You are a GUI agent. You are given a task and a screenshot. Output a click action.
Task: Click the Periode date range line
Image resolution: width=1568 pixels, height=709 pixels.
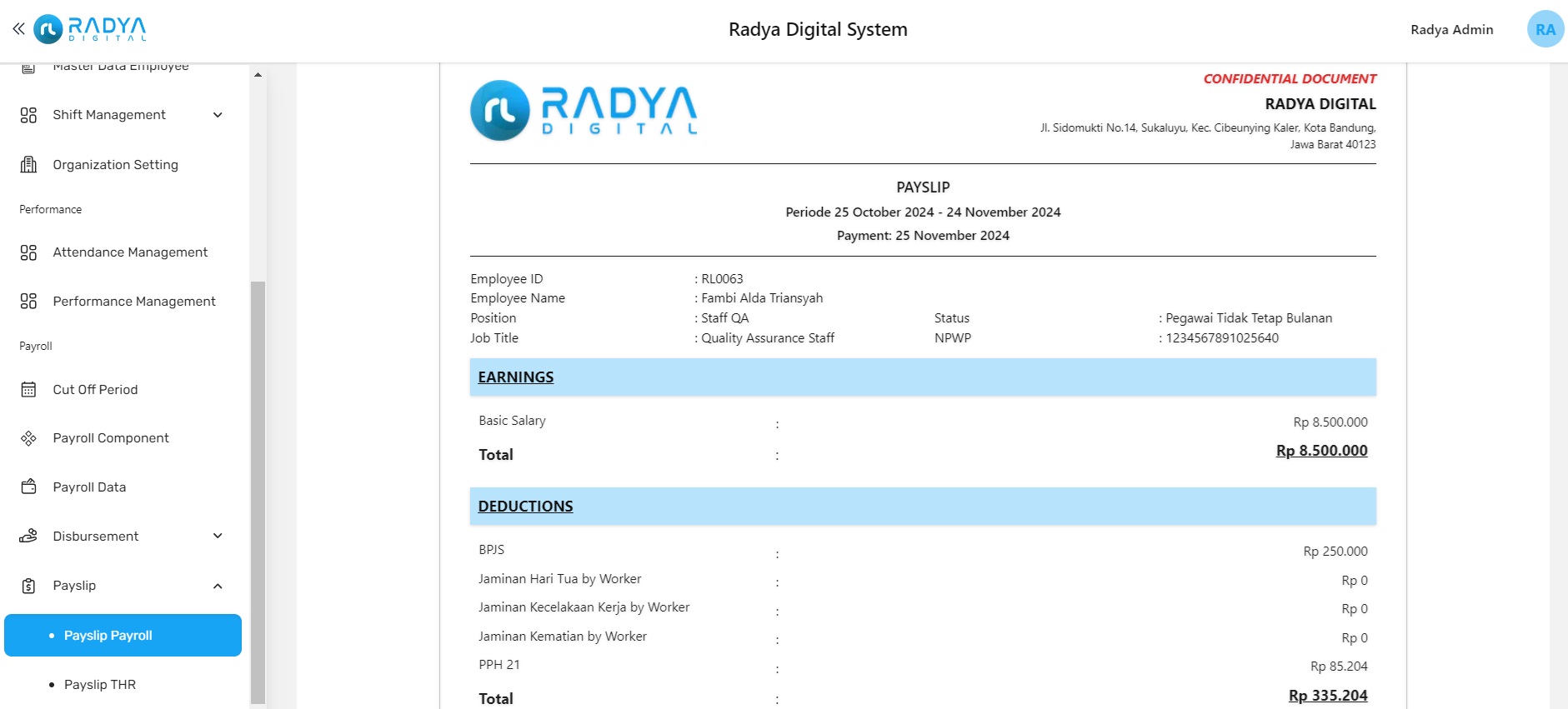tap(923, 212)
